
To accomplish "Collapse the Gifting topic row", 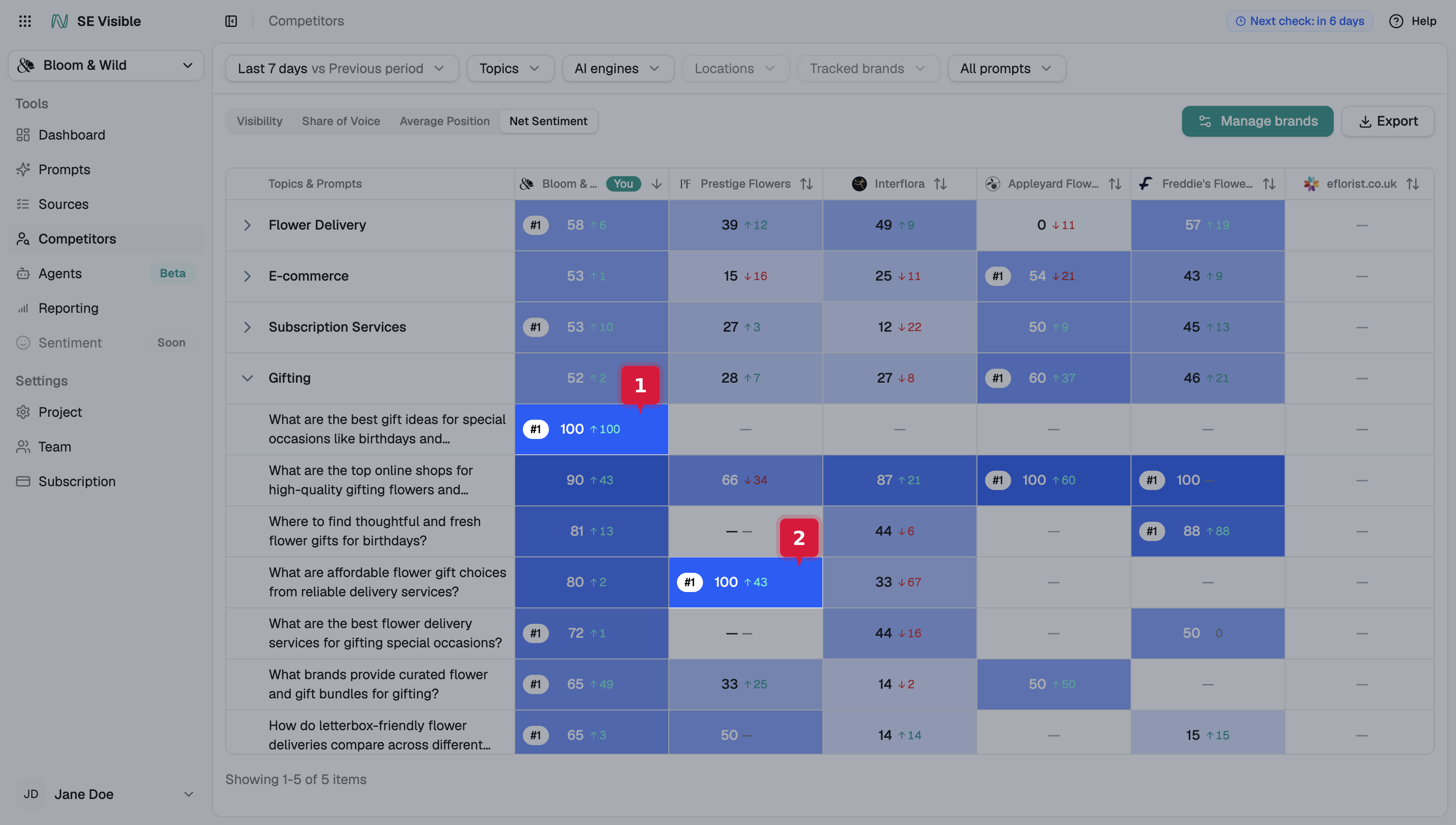I will pyautogui.click(x=247, y=378).
